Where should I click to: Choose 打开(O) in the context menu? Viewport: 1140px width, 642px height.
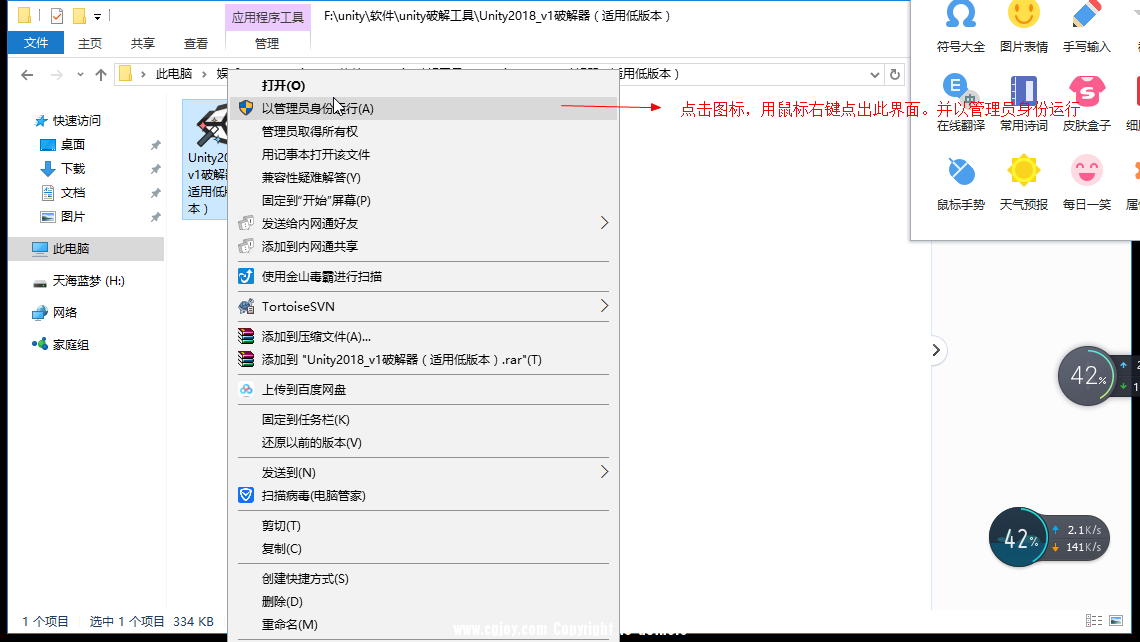coord(423,85)
